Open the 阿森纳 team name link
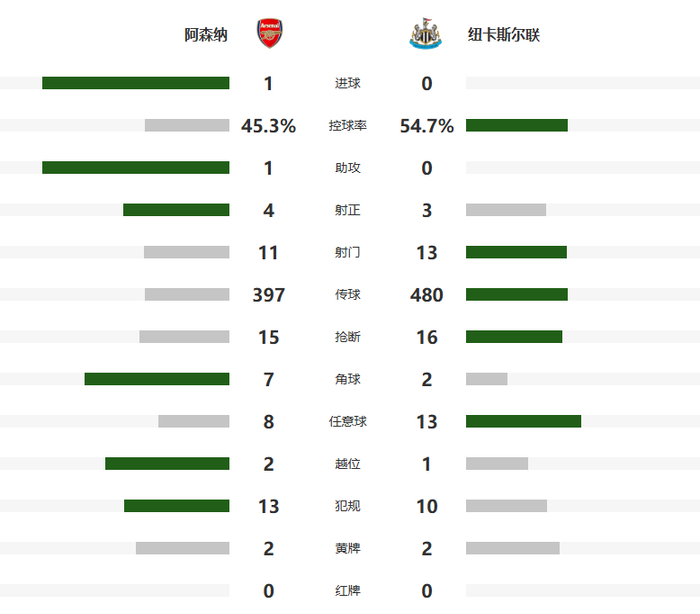Image resolution: width=700 pixels, height=614 pixels. [x=206, y=35]
